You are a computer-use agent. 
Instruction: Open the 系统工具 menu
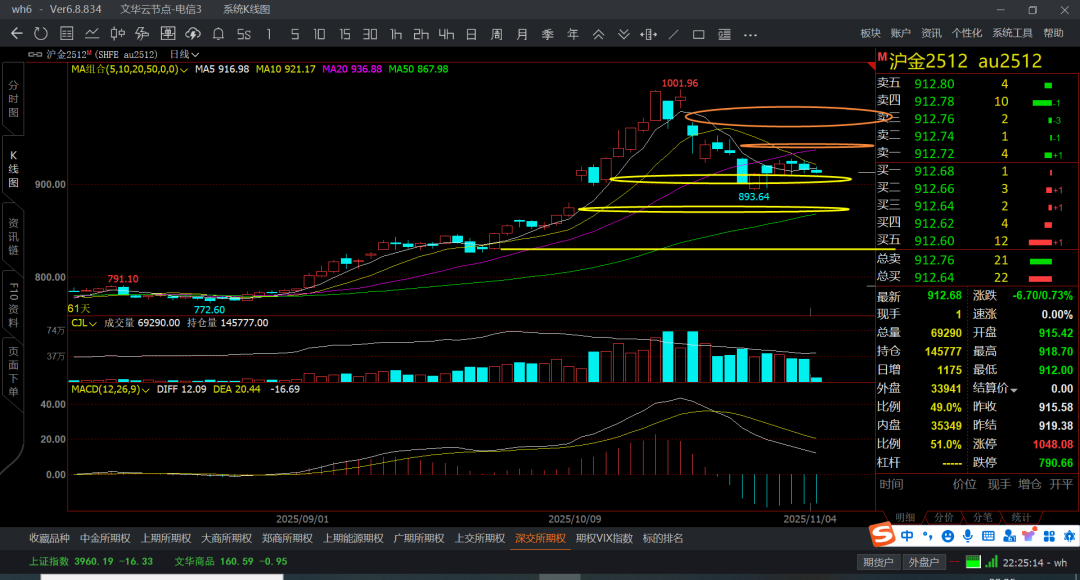click(x=1012, y=33)
